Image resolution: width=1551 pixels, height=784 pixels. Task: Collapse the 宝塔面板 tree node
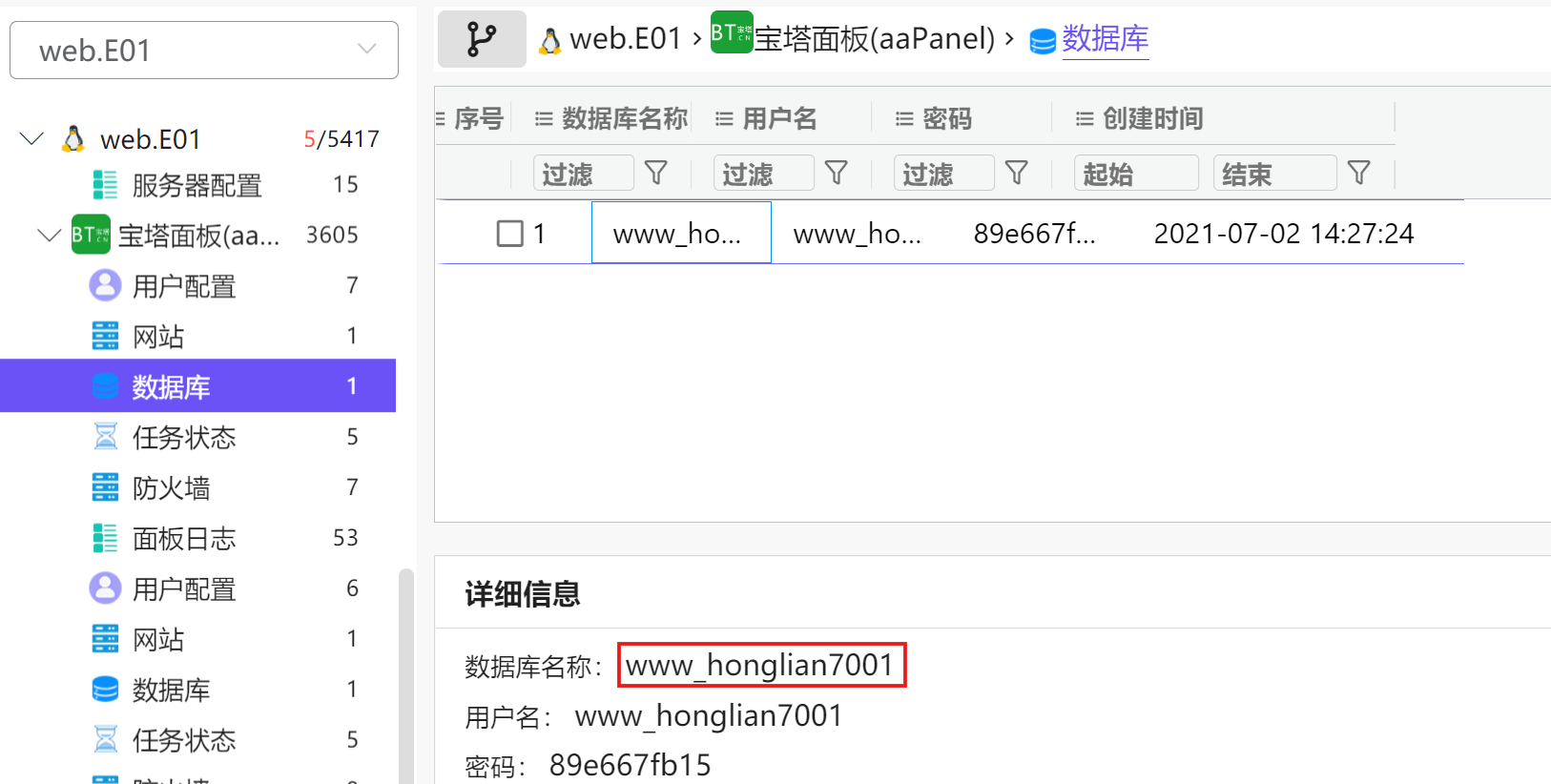tap(49, 235)
